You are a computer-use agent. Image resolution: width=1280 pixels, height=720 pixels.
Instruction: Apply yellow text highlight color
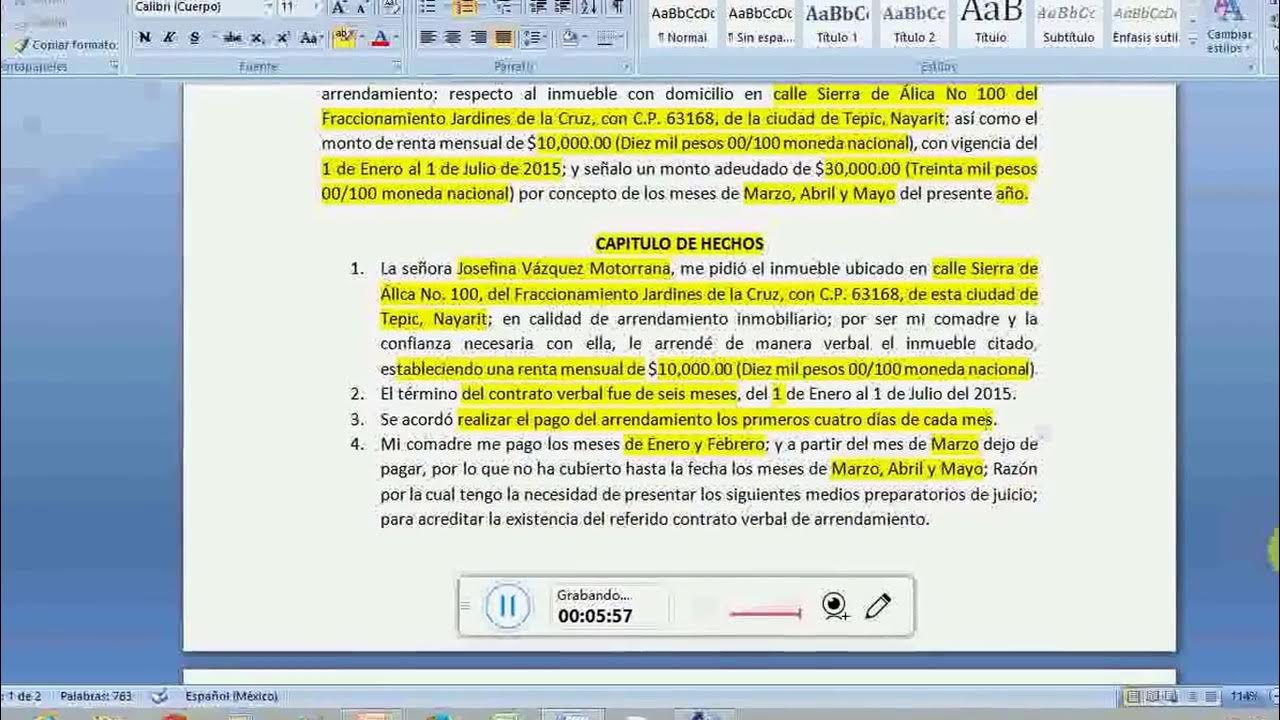tap(342, 38)
